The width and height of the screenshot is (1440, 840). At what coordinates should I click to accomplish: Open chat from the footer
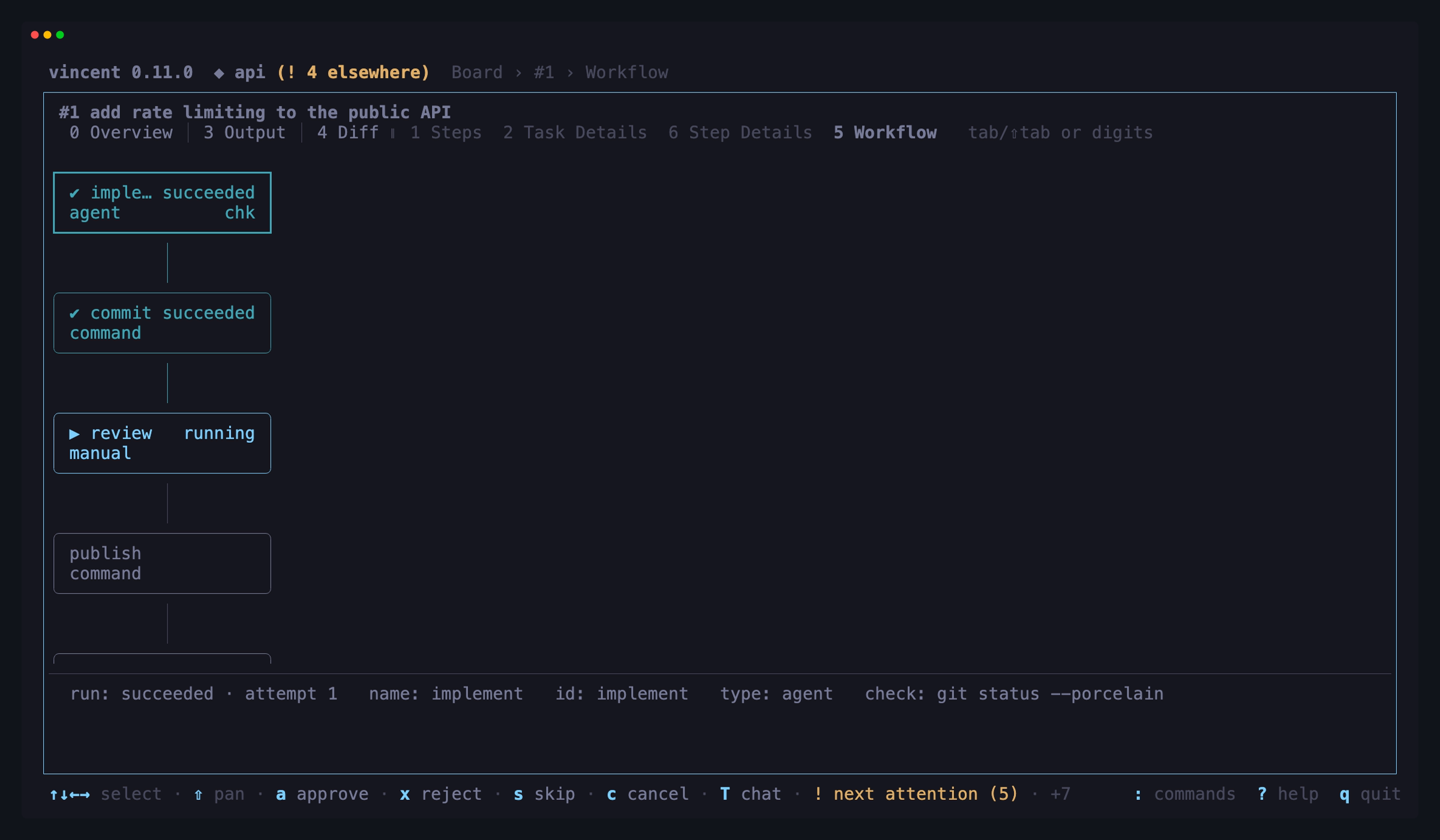click(751, 794)
